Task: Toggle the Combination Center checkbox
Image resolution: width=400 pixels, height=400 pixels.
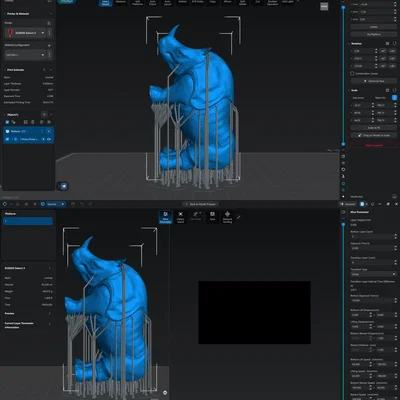Action: (x=352, y=73)
